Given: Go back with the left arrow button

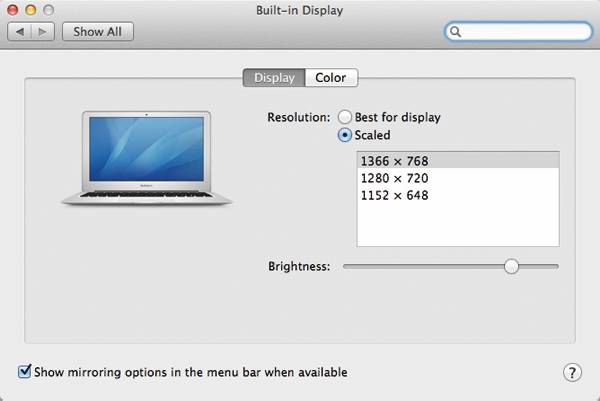Looking at the screenshot, I should point(19,31).
